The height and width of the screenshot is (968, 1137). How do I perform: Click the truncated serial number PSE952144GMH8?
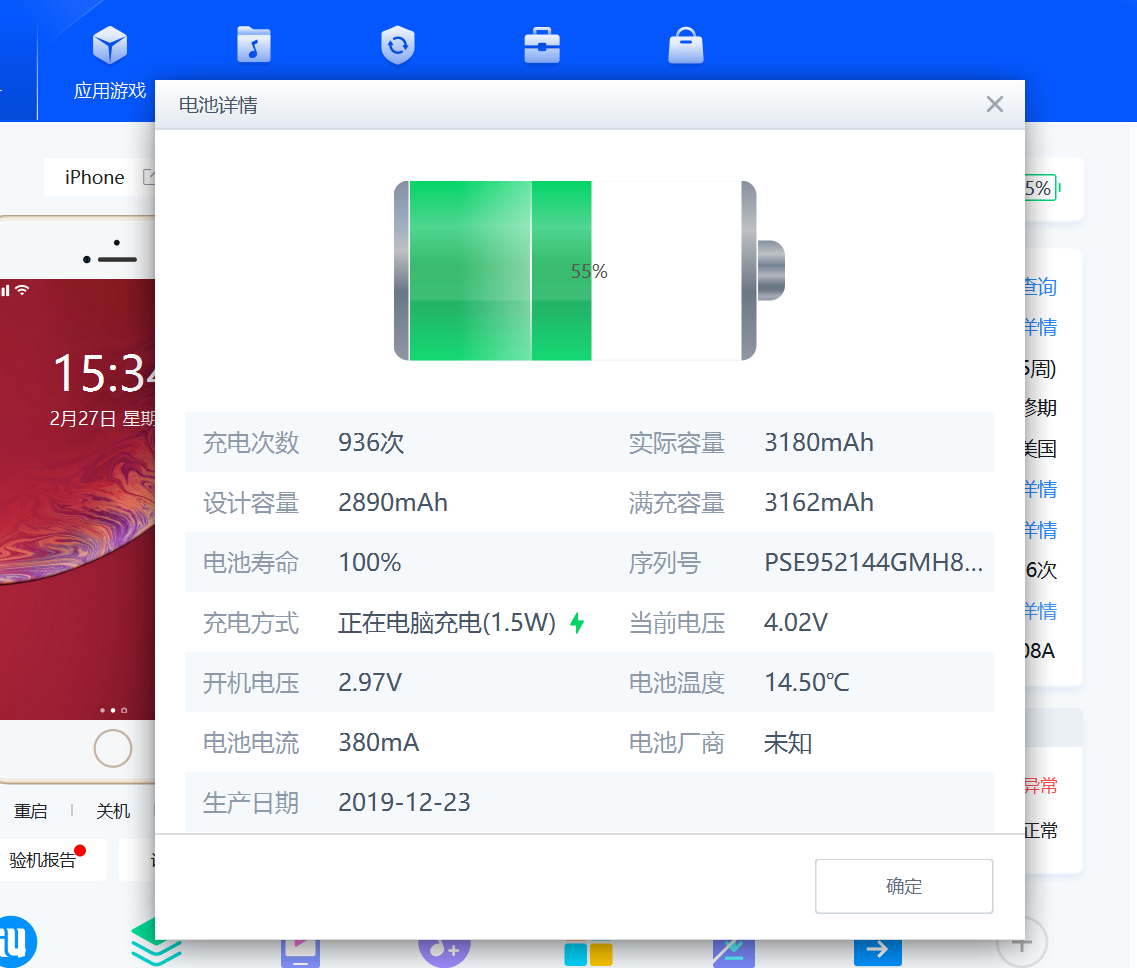[x=873, y=563]
